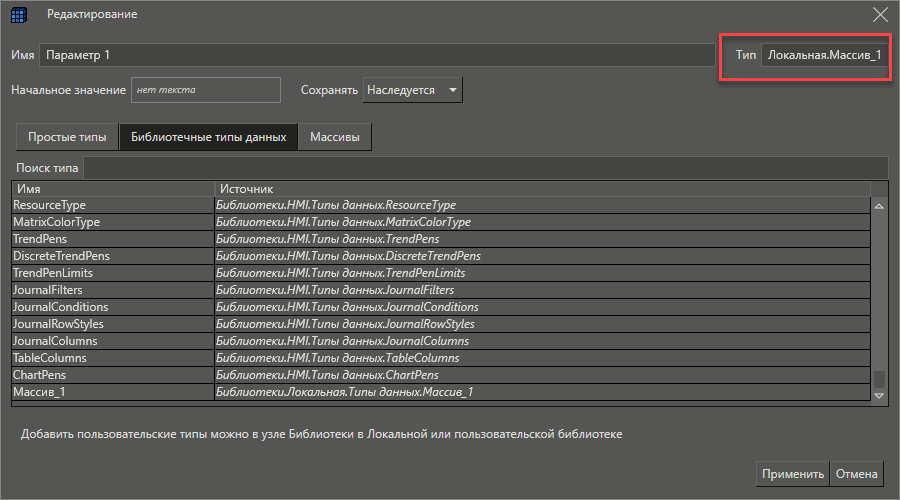Sort the list by Имя column header

pos(113,188)
